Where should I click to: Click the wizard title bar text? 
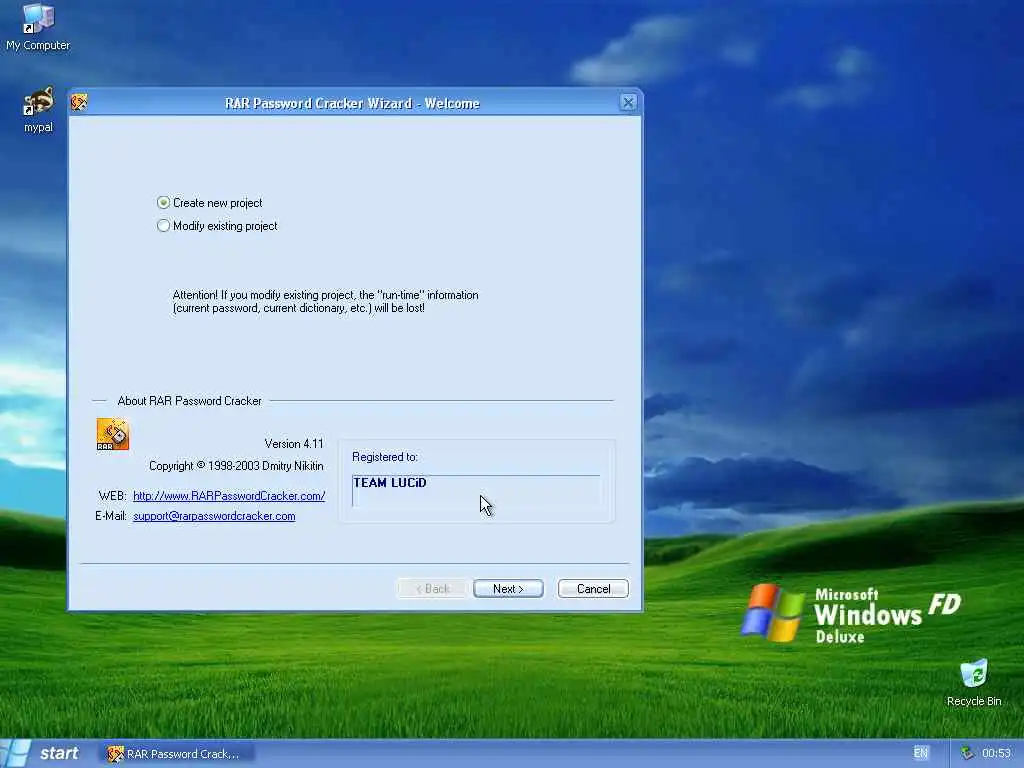coord(352,103)
